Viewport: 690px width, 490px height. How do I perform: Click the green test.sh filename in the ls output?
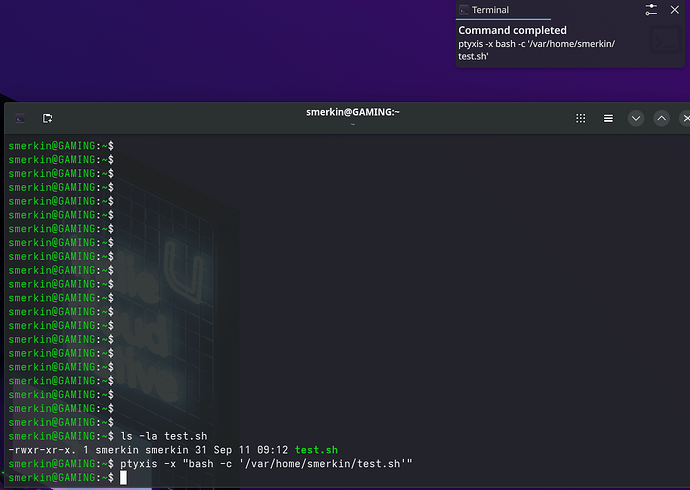tap(316, 450)
